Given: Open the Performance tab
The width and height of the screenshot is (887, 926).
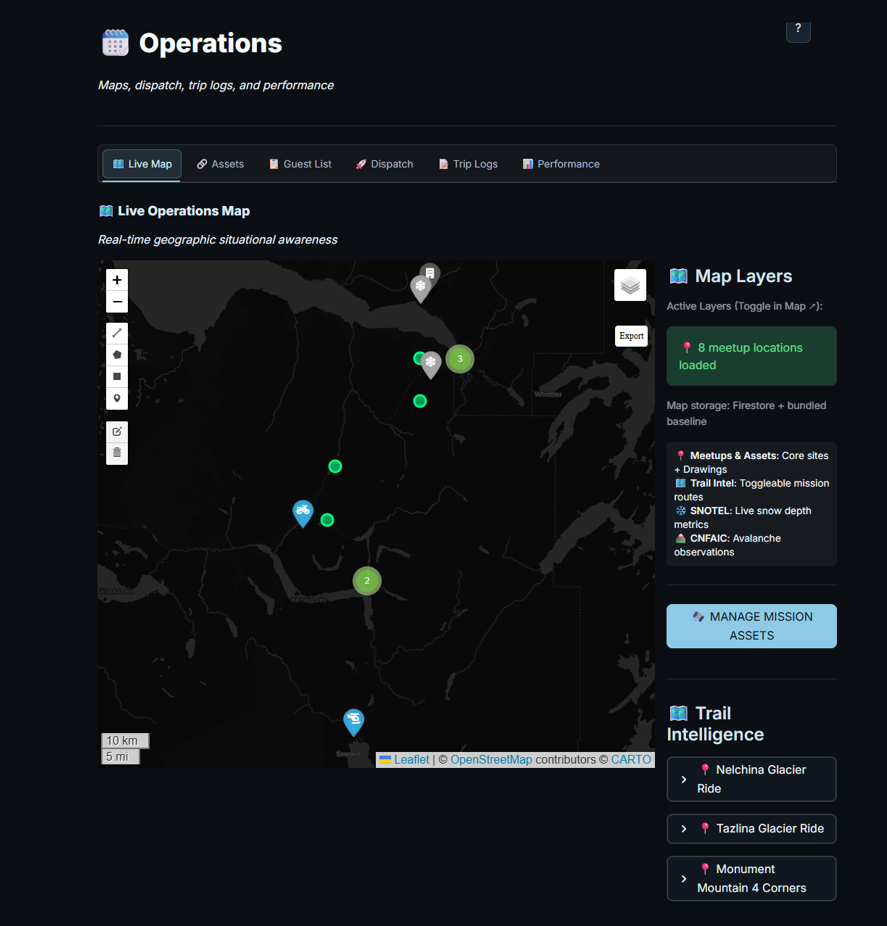Looking at the screenshot, I should (561, 164).
